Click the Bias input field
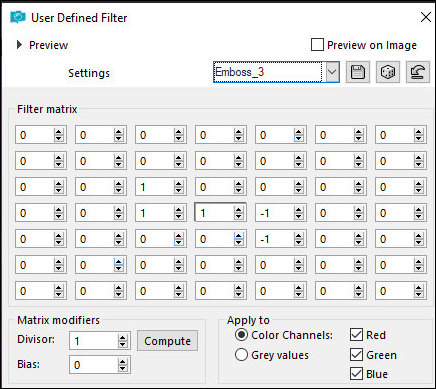436x389 pixels. click(94, 365)
